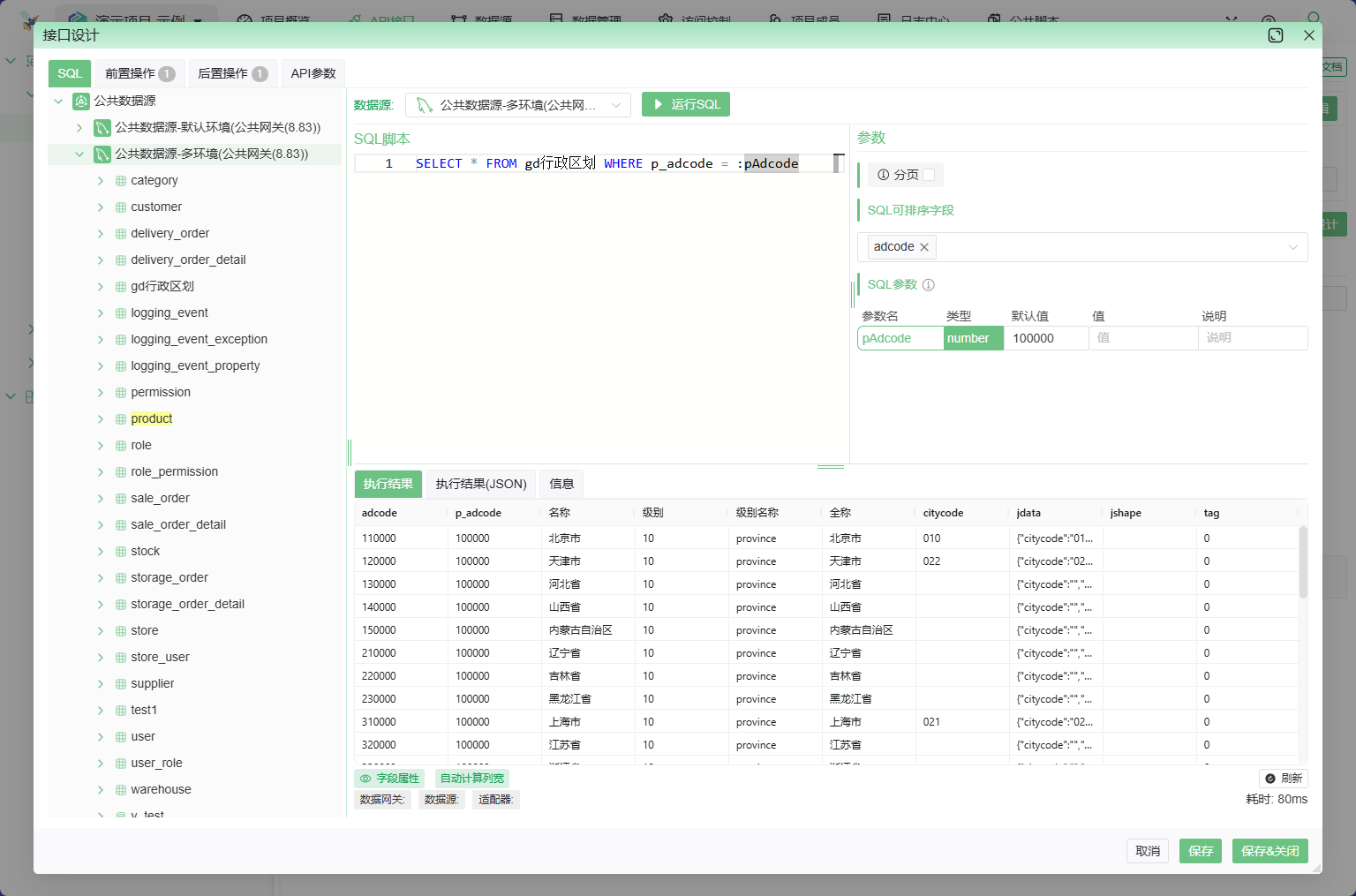Expand the customer table node
The height and width of the screenshot is (896, 1356).
[x=101, y=207]
